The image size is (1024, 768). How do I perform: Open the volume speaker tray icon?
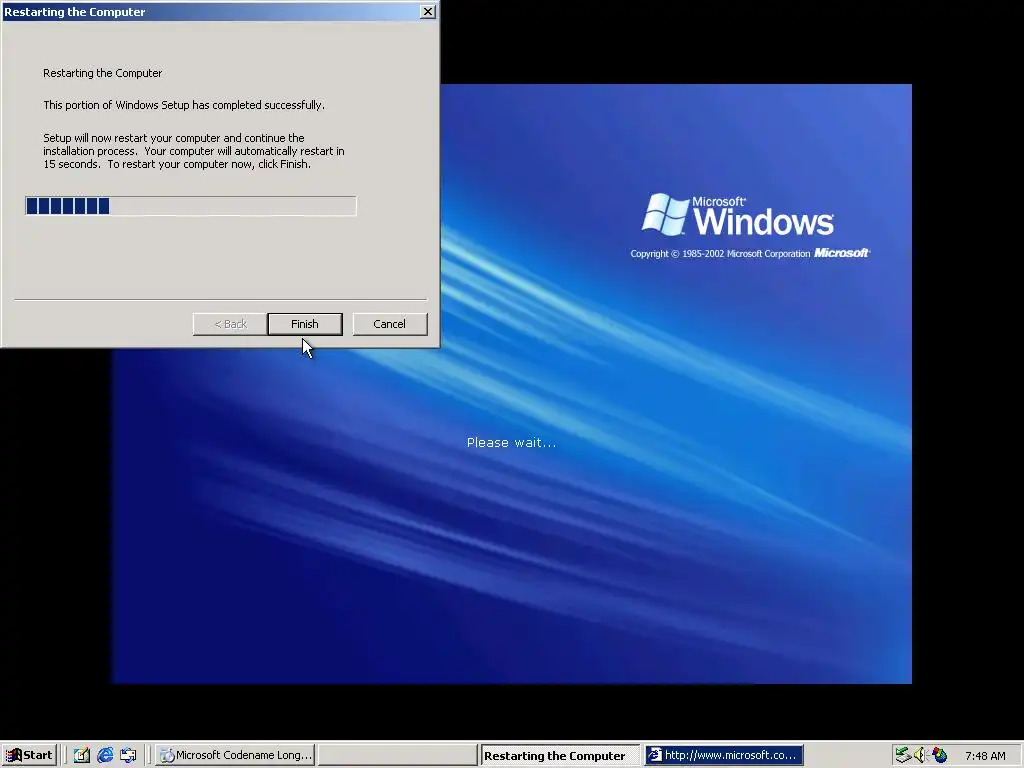pos(921,756)
